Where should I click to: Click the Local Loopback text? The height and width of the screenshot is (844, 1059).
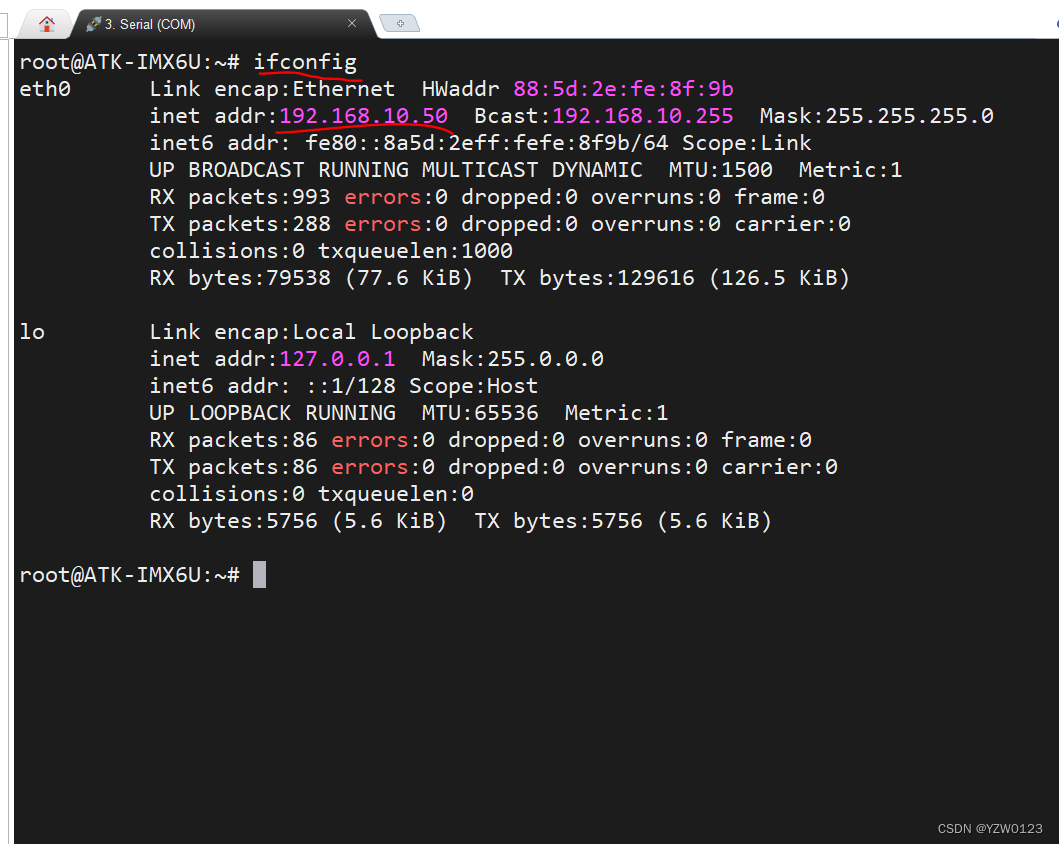coord(383,332)
